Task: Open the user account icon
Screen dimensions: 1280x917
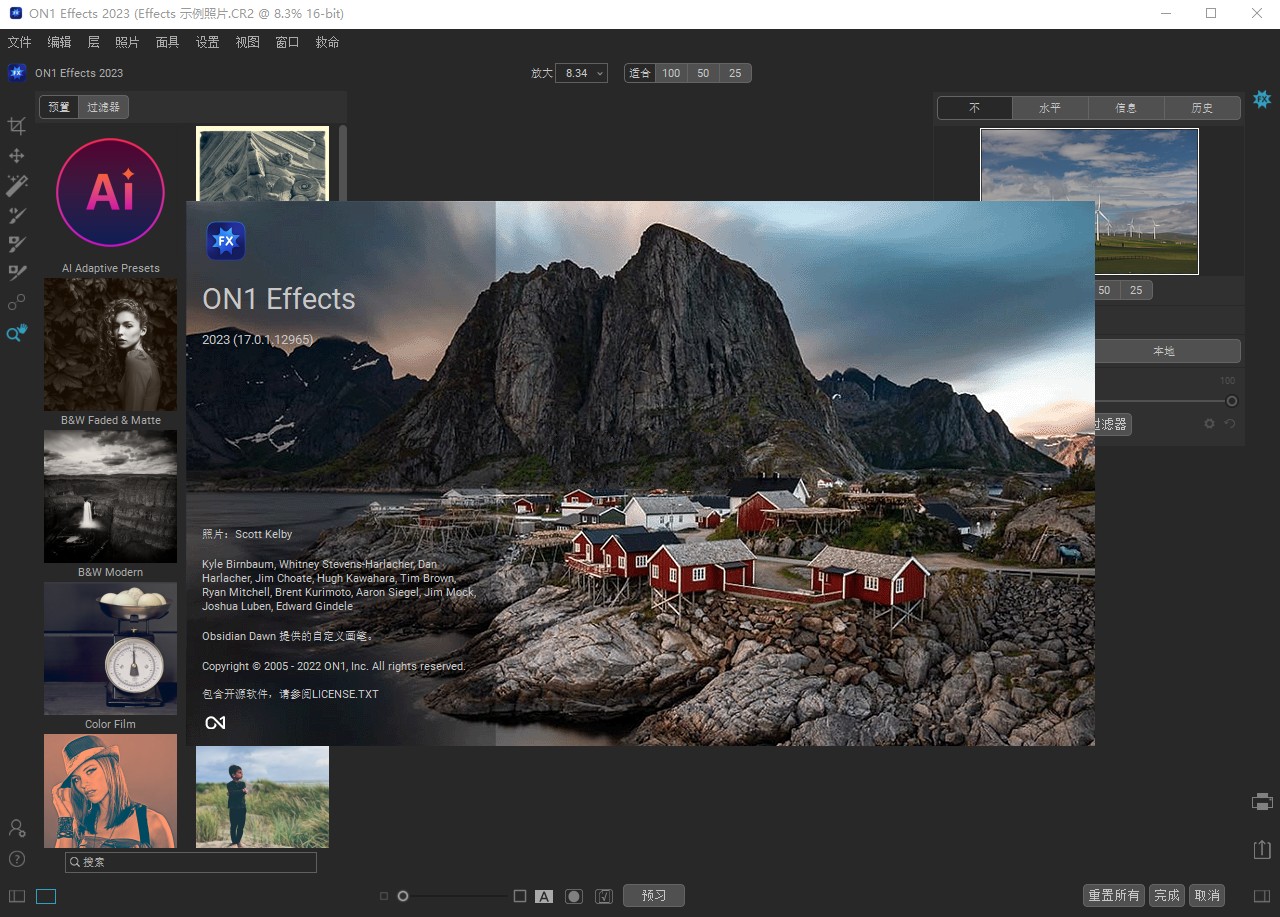Action: 17,828
